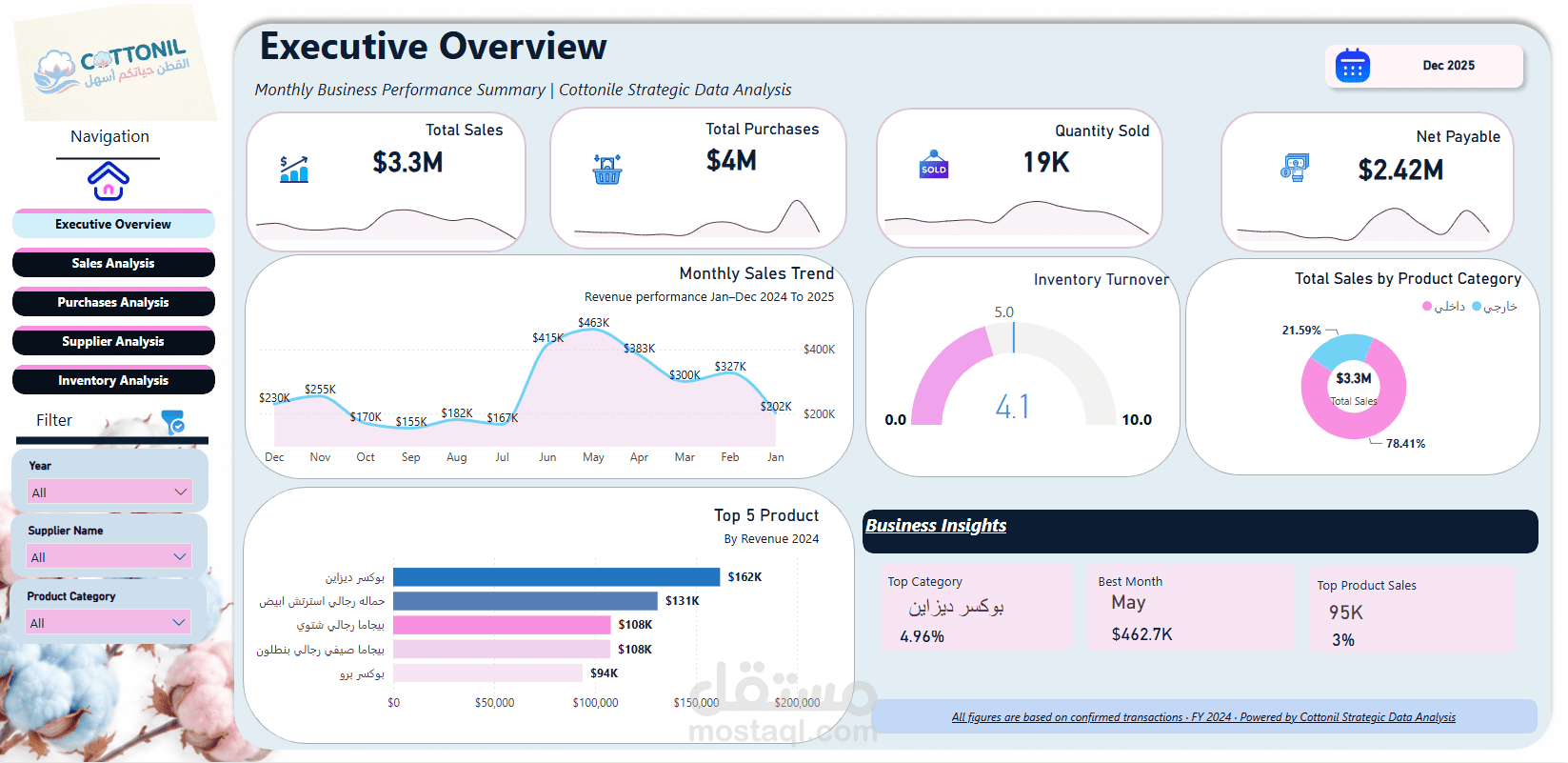Open the Inventory Analysis page
Screen dimensions: 1568x763
[x=113, y=380]
